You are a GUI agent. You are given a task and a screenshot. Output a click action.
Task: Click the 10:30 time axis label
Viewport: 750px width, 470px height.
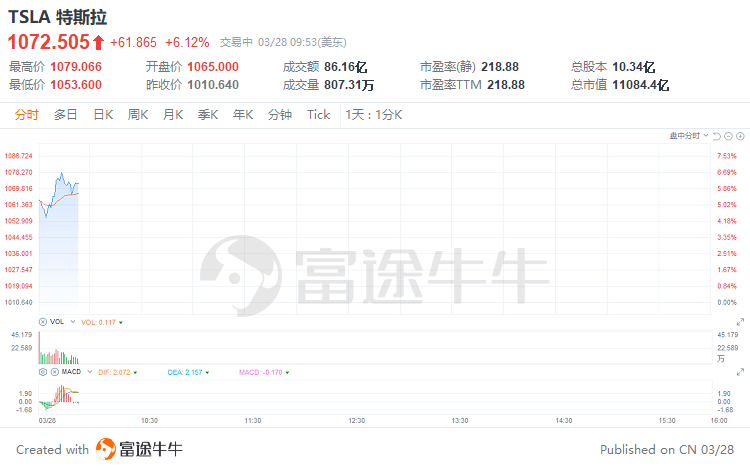coord(149,421)
